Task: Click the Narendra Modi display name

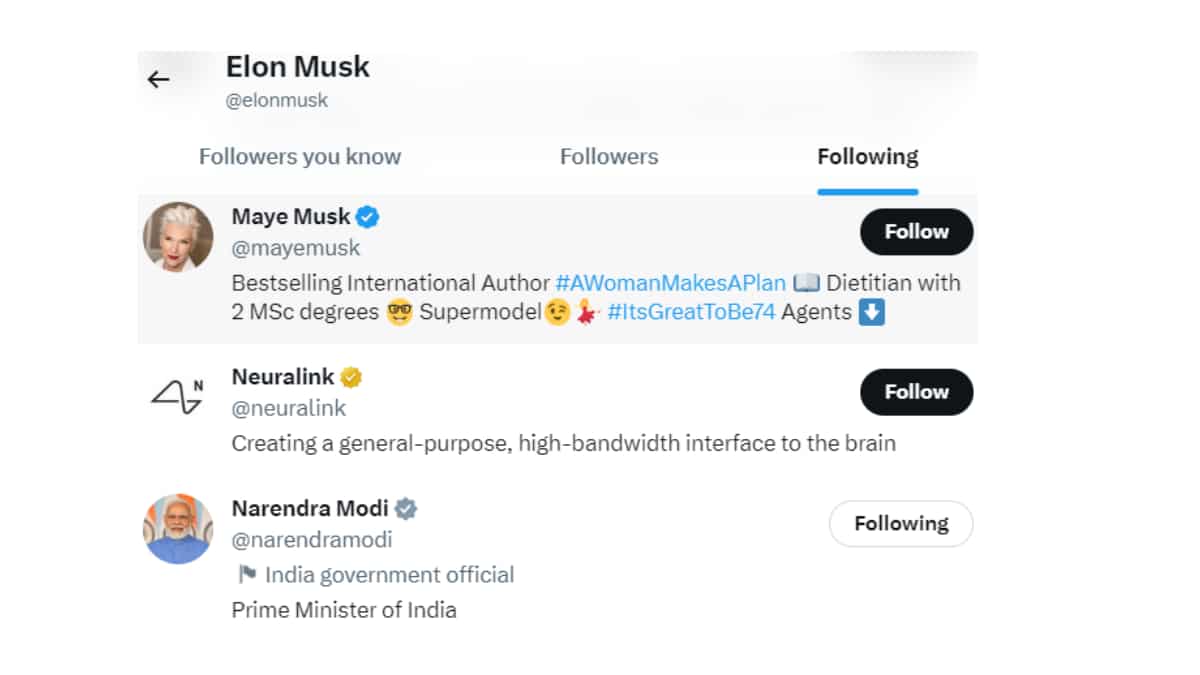Action: click(x=310, y=508)
